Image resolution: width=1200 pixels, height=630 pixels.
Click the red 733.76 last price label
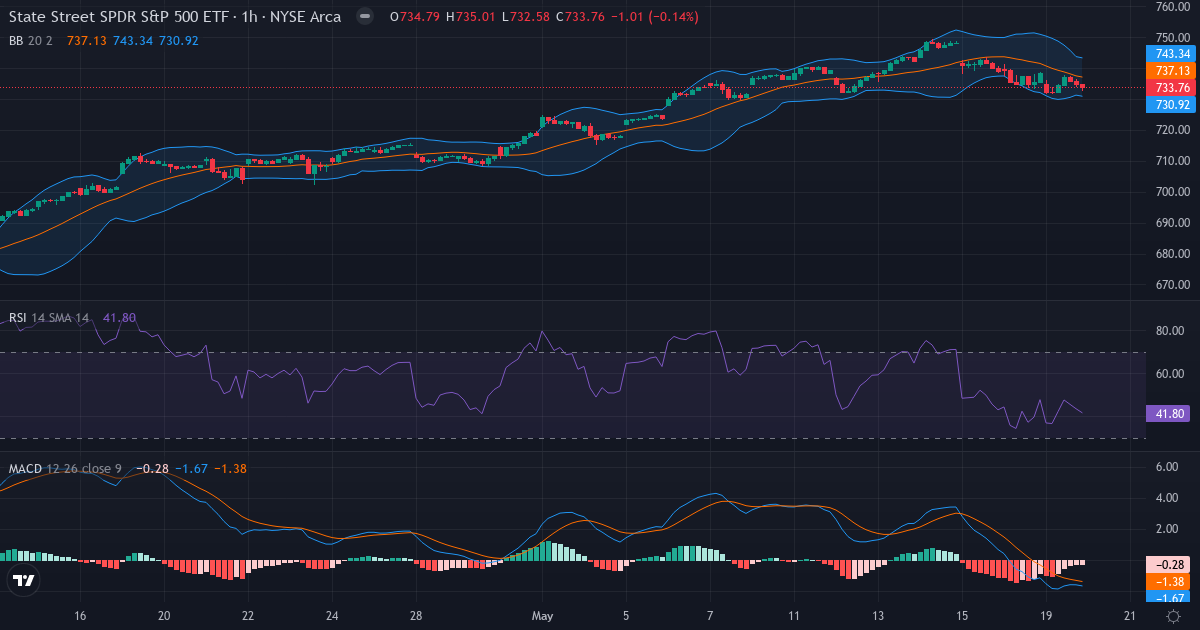coord(1171,87)
